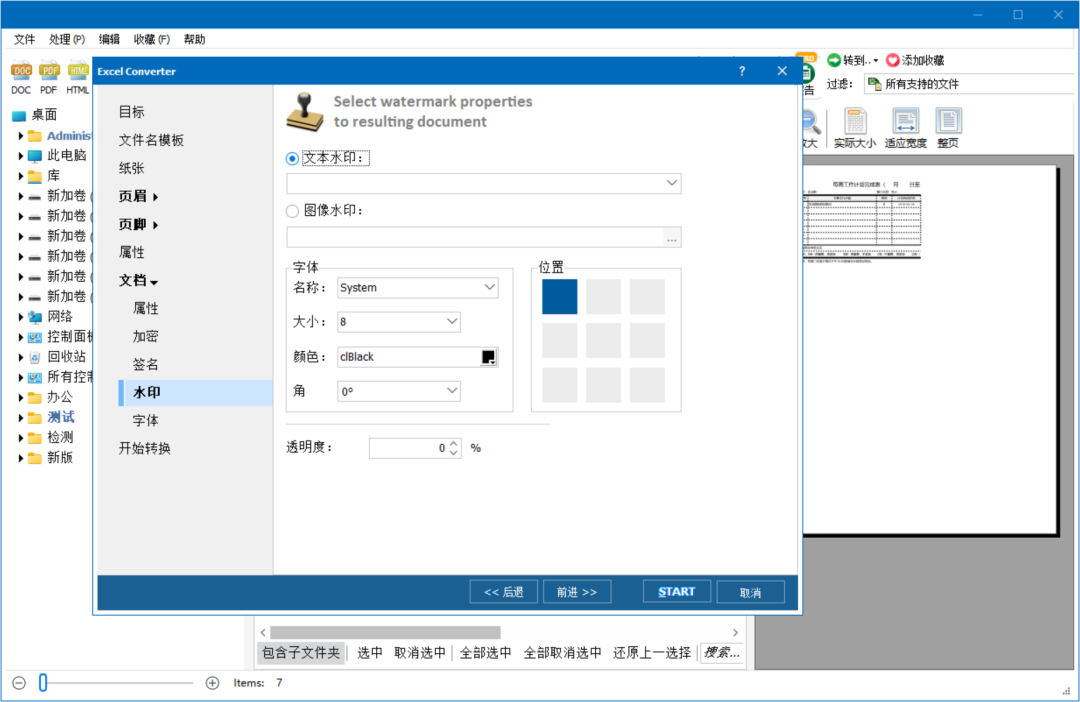This screenshot has width=1080, height=702.
Task: Select the 测试 folder in tree
Action: point(61,417)
